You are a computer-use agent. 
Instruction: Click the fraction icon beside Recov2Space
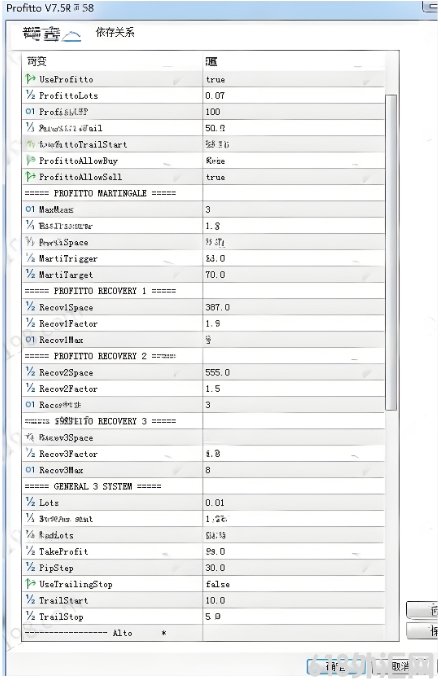pyautogui.click(x=30, y=372)
